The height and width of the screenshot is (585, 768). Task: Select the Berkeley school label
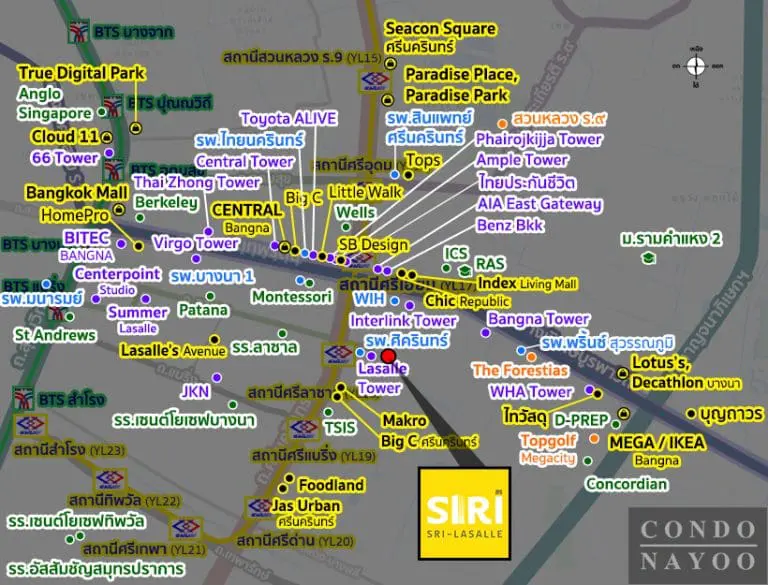[167, 202]
